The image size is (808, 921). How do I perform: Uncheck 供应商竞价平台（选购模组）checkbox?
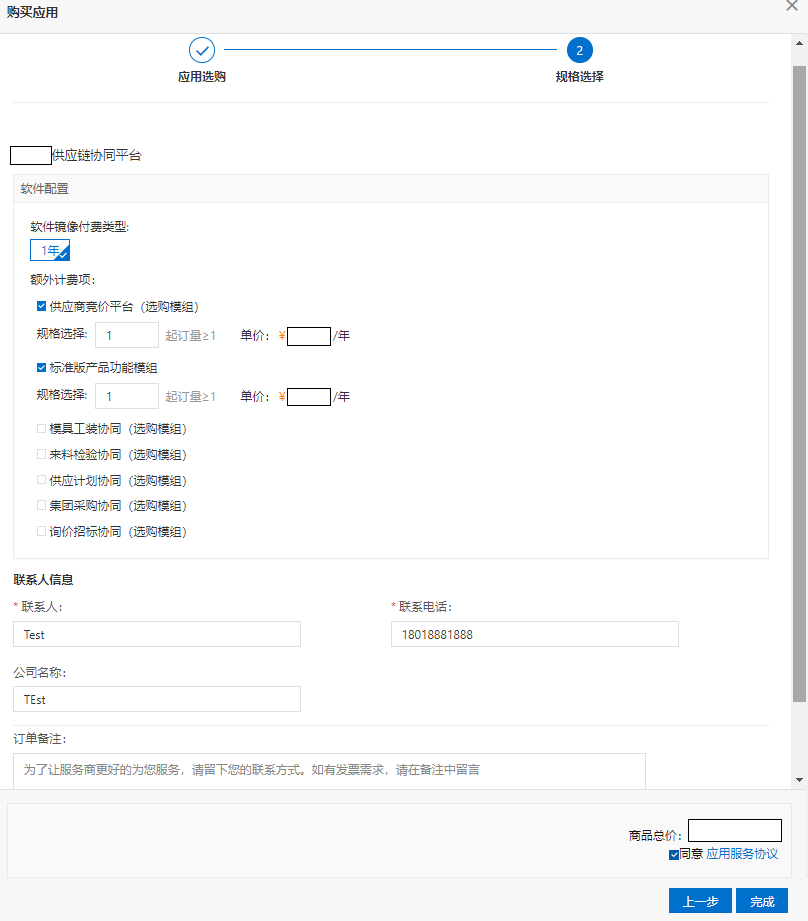41,306
